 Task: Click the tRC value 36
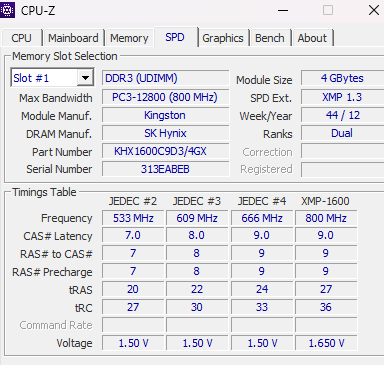click(x=326, y=307)
